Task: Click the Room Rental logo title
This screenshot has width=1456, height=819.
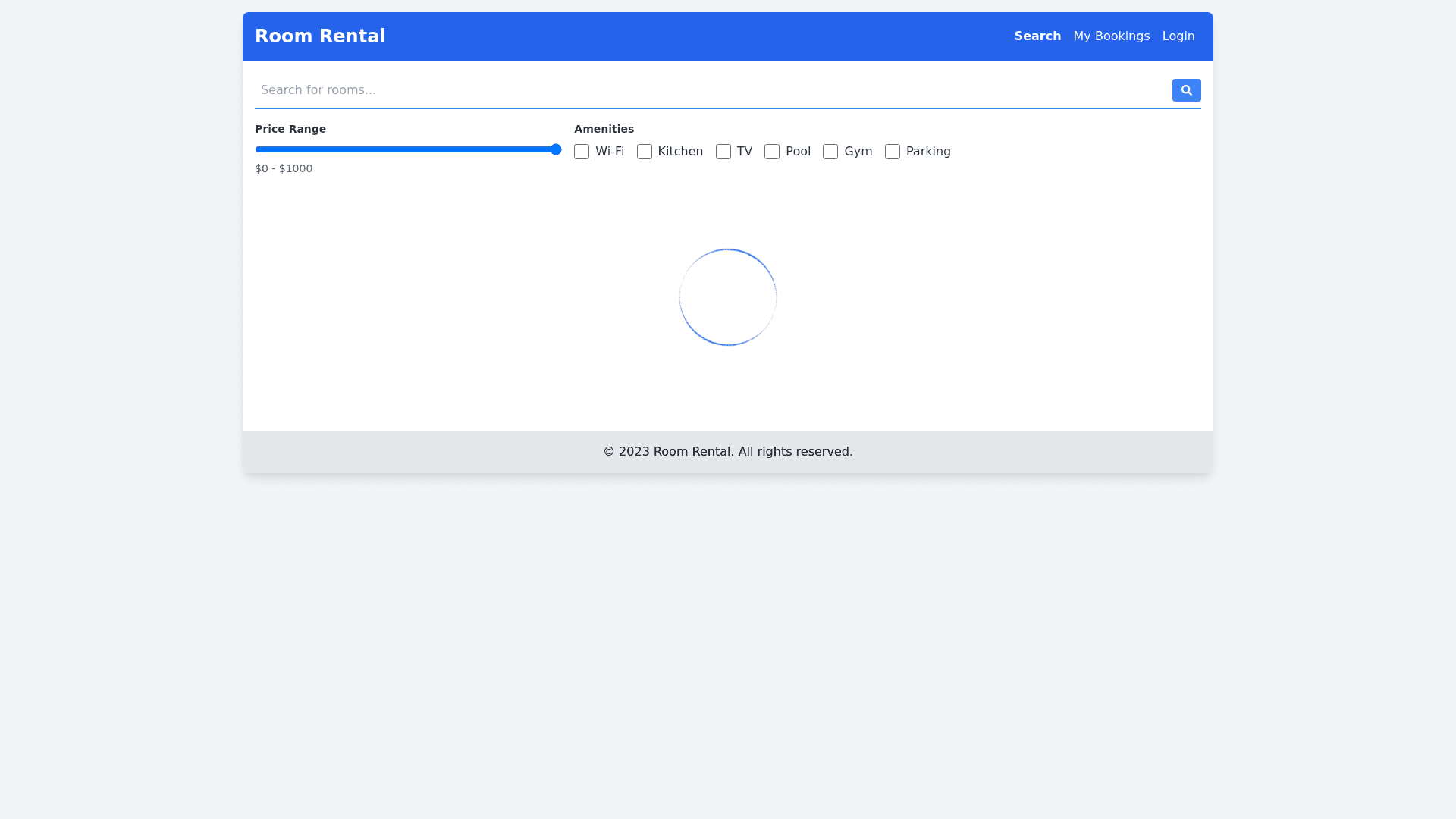Action: click(320, 36)
